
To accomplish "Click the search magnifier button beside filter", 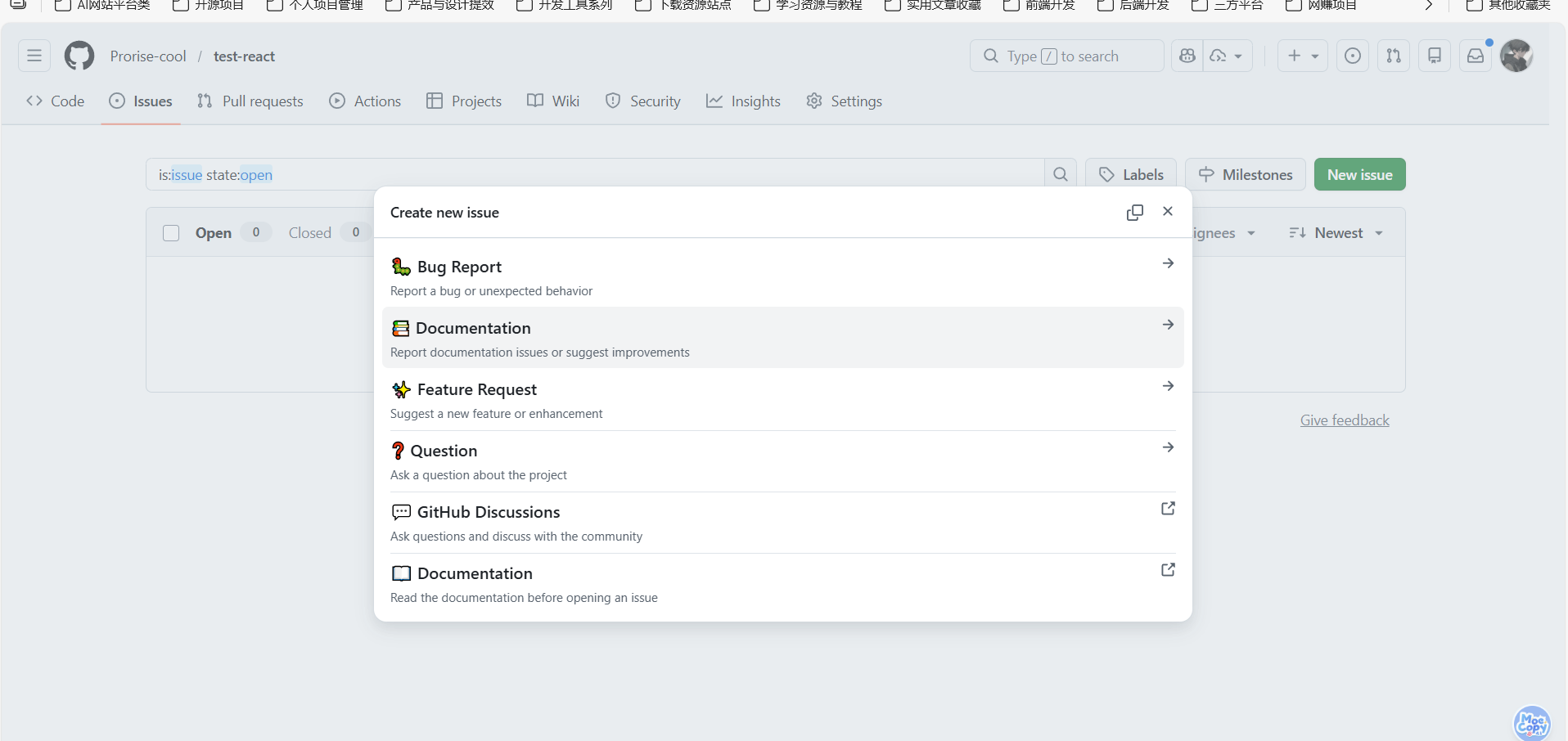I will (x=1060, y=174).
